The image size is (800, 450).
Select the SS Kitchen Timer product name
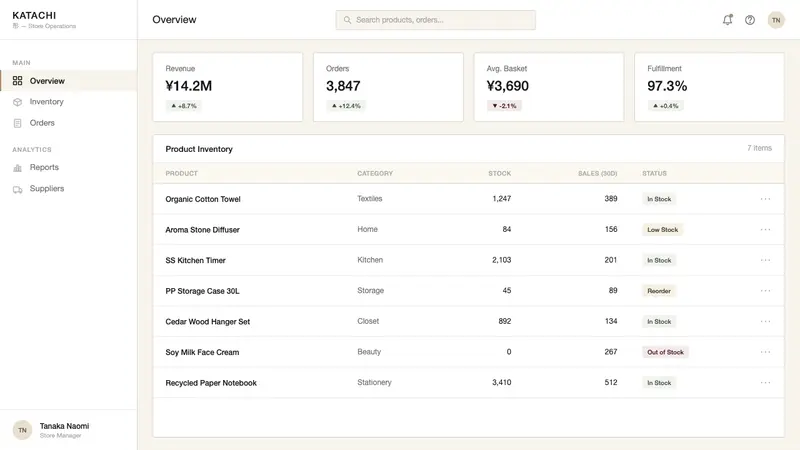[x=195, y=260]
